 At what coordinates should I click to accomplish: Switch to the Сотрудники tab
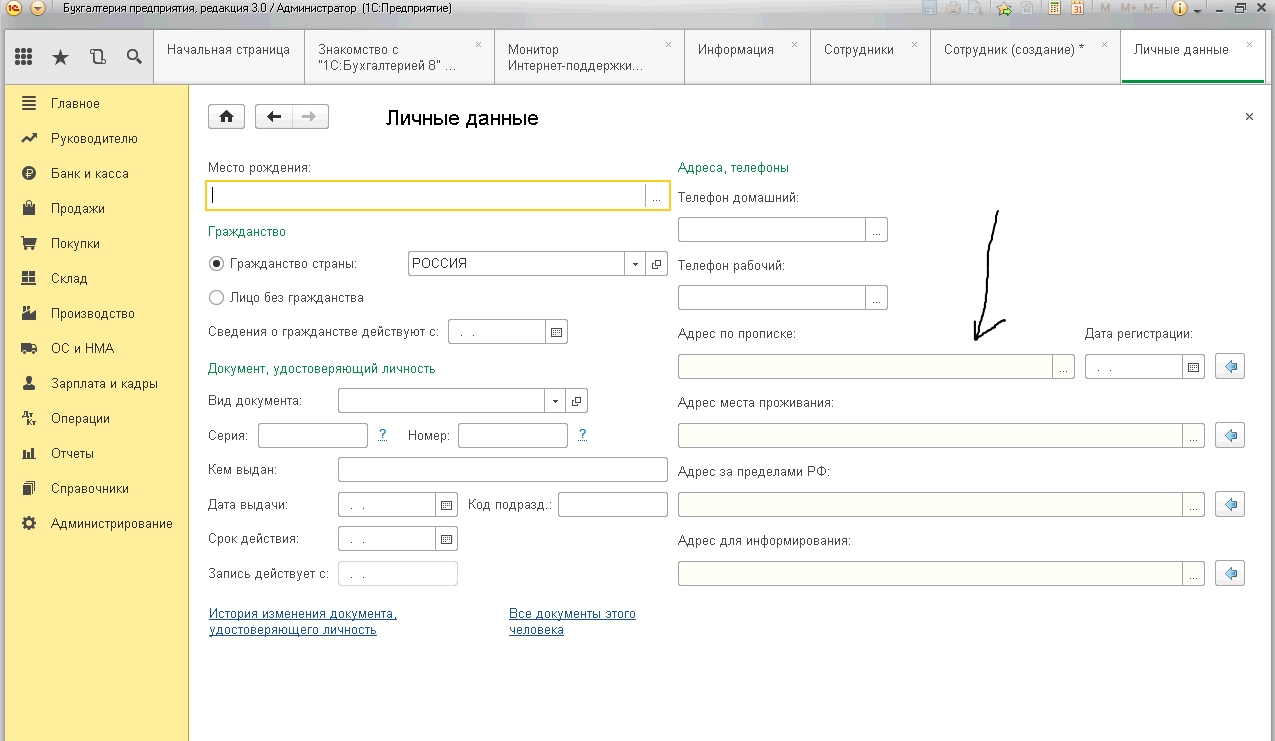pyautogui.click(x=858, y=49)
